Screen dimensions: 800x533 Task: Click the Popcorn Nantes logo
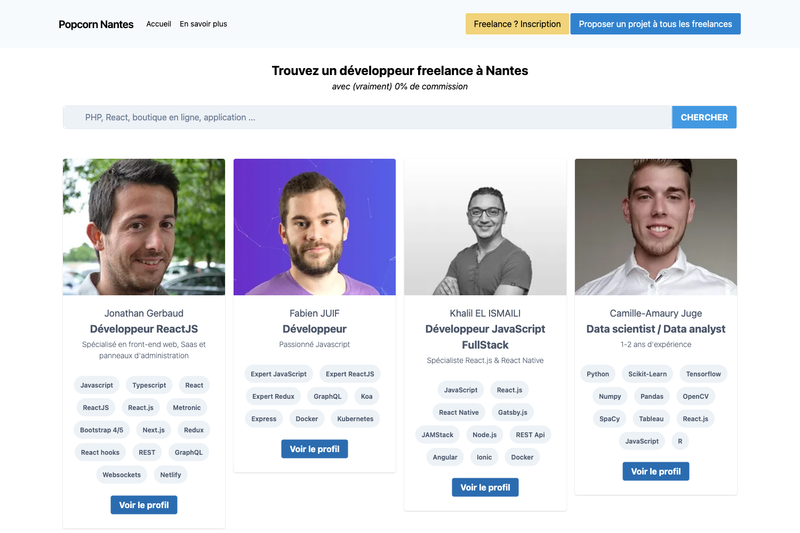click(96, 24)
